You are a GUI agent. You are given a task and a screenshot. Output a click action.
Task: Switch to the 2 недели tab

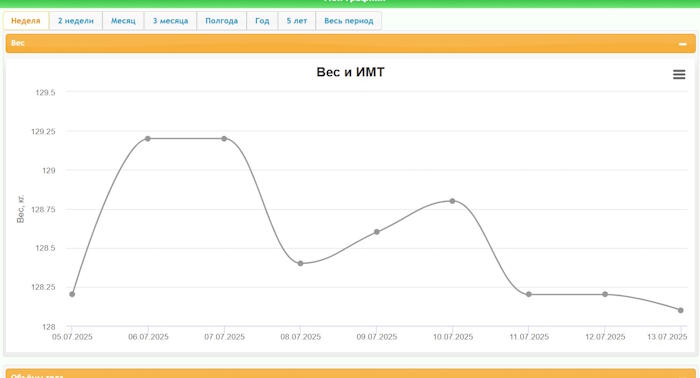point(75,21)
